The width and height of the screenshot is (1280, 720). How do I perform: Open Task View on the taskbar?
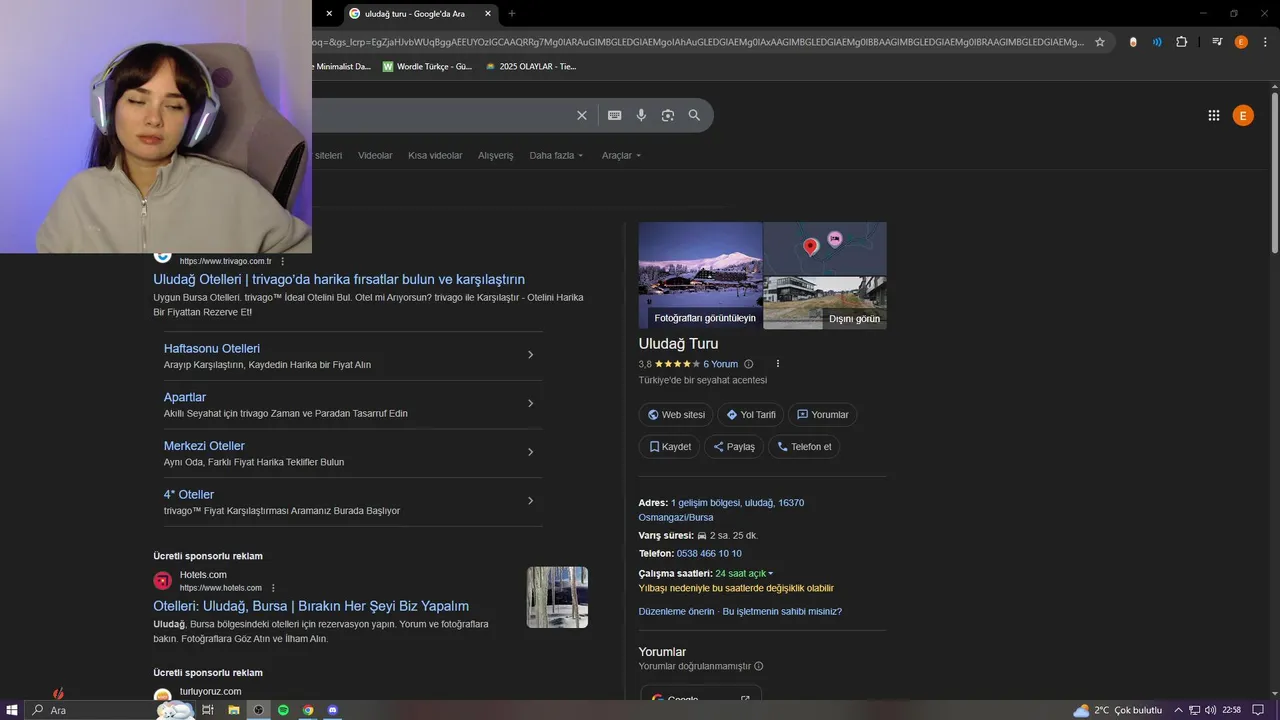pyautogui.click(x=208, y=710)
